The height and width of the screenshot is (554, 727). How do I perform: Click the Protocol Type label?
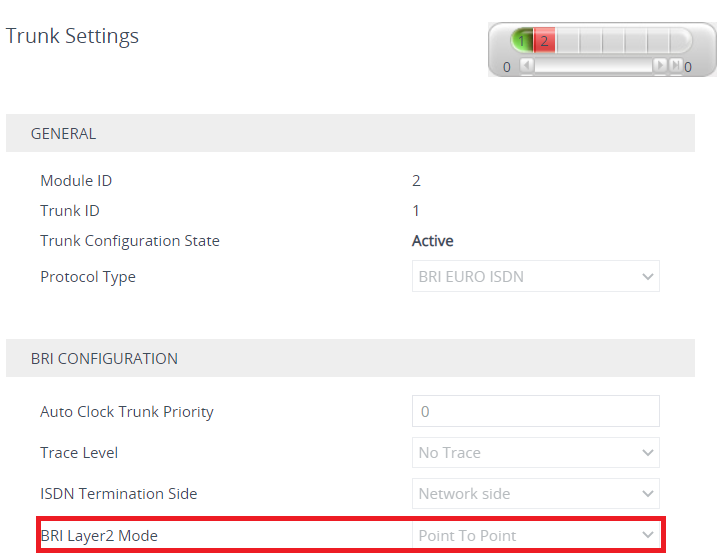click(x=88, y=277)
